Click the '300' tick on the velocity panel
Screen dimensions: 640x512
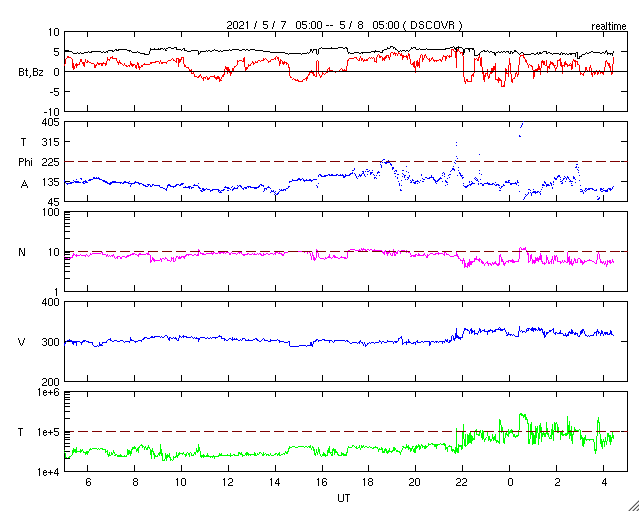coord(51,342)
